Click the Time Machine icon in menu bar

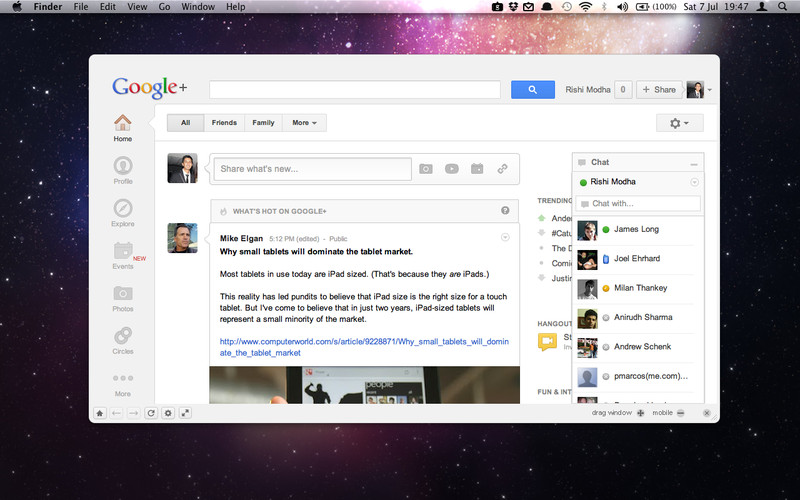(x=566, y=7)
